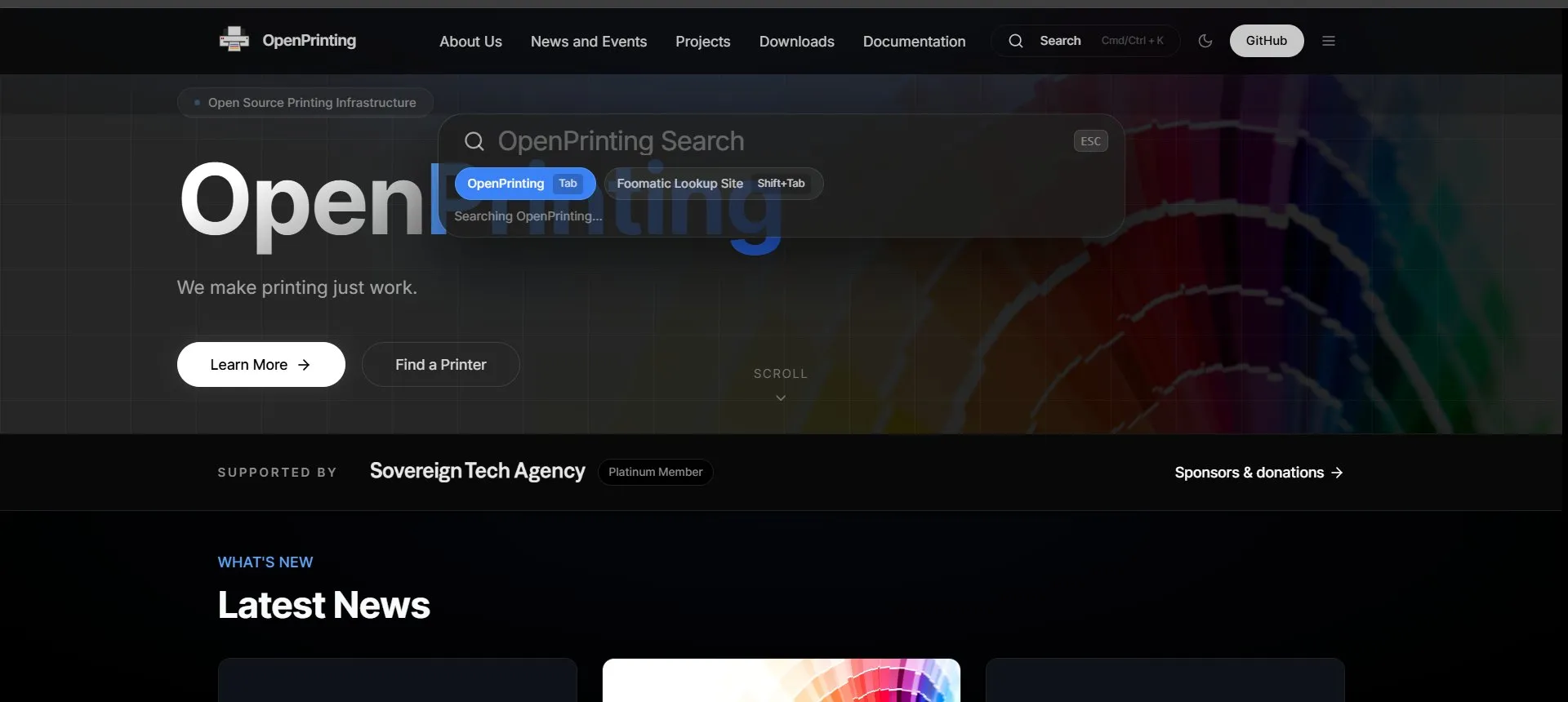Click the Latest News heading

[x=324, y=605]
